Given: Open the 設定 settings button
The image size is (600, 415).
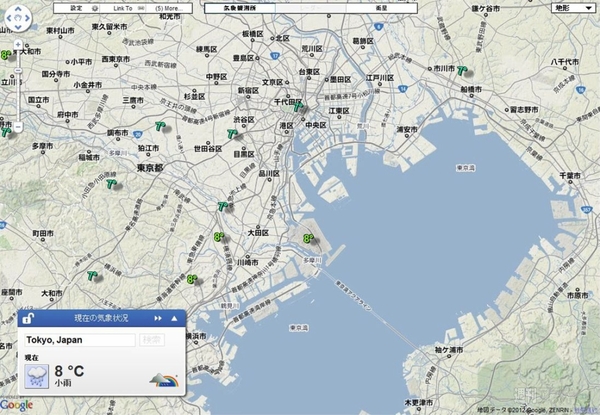Looking at the screenshot, I should [77, 8].
